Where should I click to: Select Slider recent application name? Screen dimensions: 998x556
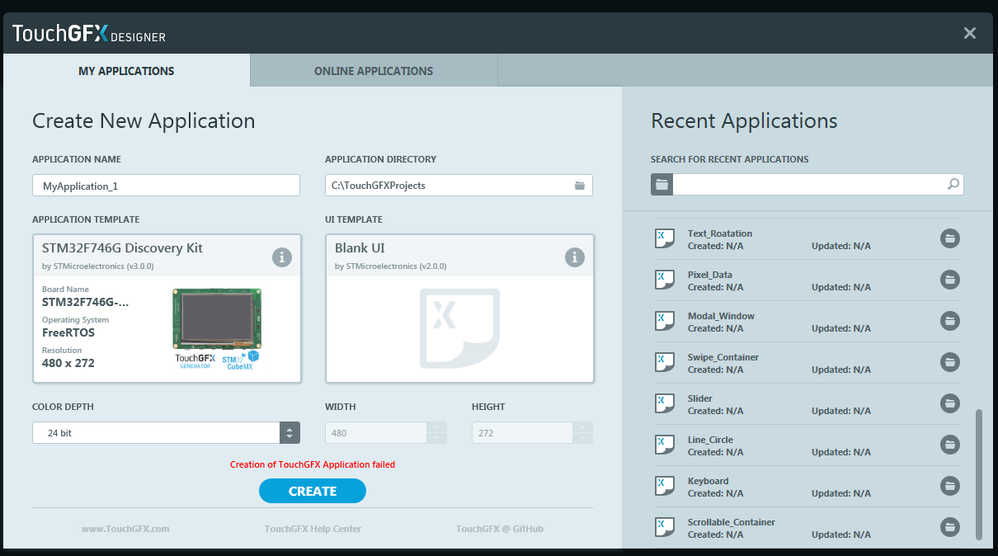click(700, 399)
